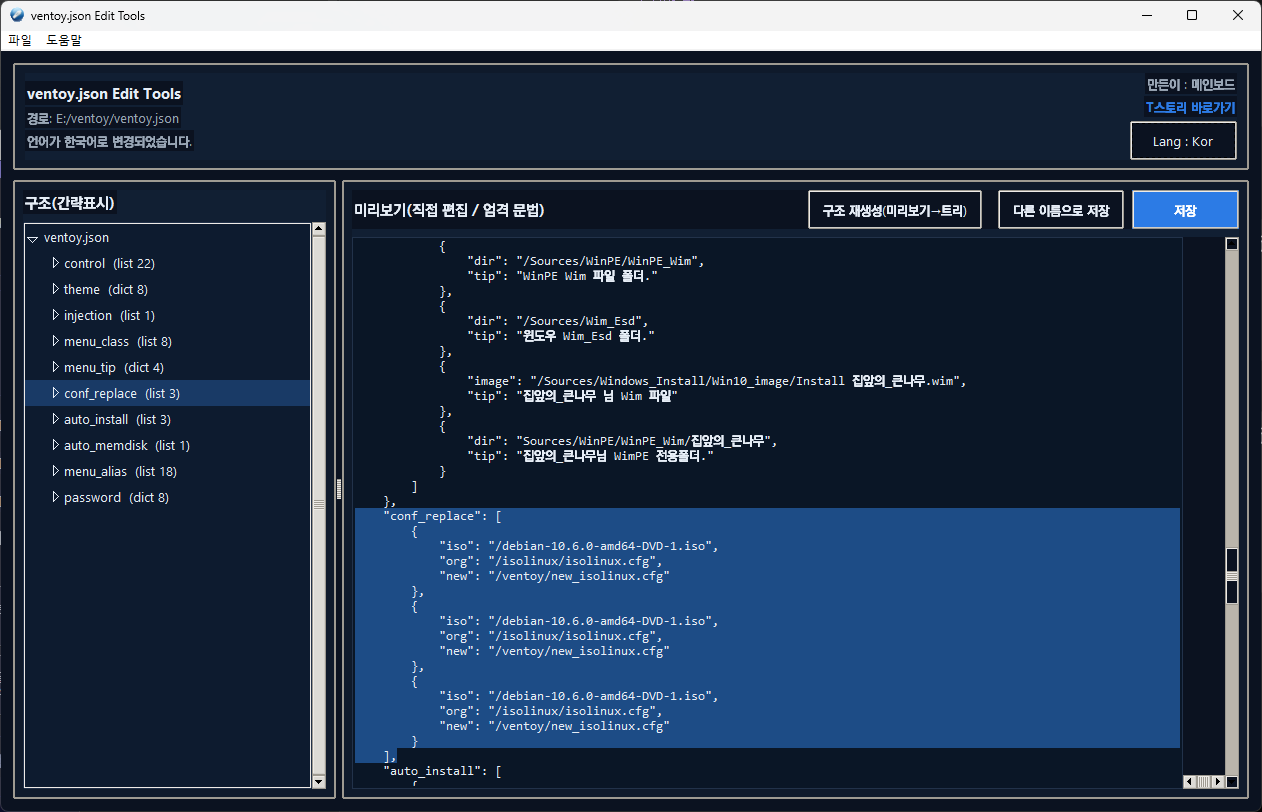Select the password (dict 8) tree row
This screenshot has height=812, width=1262.
click(x=167, y=497)
